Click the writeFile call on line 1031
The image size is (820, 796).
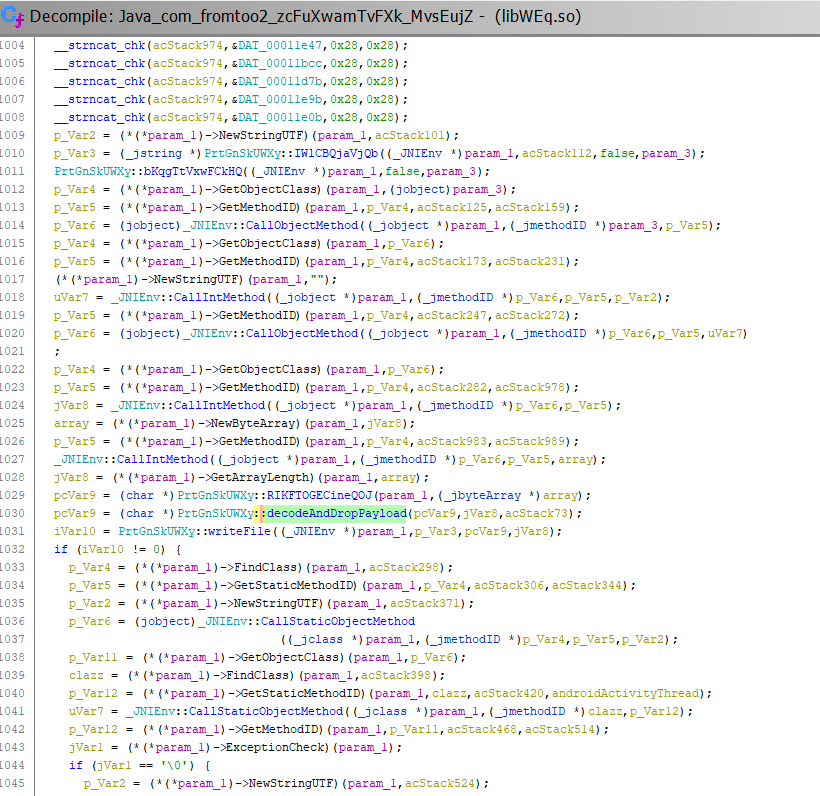point(240,531)
